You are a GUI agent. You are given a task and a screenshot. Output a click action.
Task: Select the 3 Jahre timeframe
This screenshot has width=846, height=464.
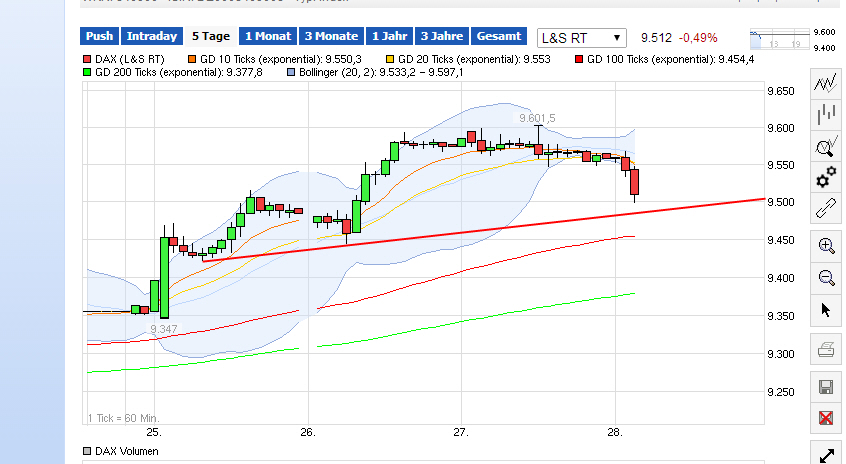[x=442, y=36]
